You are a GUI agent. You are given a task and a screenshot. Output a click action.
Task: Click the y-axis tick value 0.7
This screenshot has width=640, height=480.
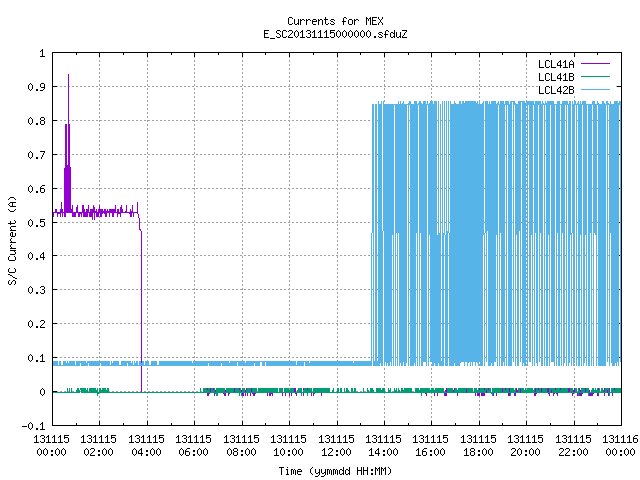point(36,155)
